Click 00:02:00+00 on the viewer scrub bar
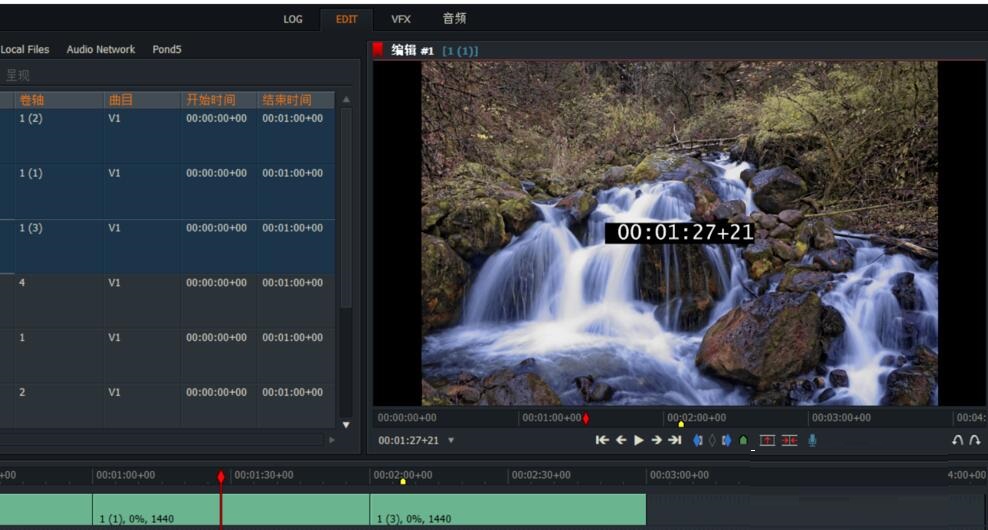 [696, 417]
